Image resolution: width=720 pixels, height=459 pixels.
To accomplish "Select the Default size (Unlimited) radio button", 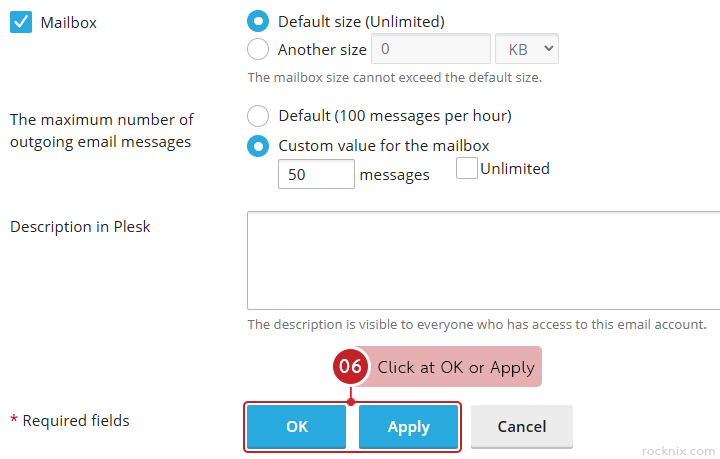I will [x=258, y=21].
